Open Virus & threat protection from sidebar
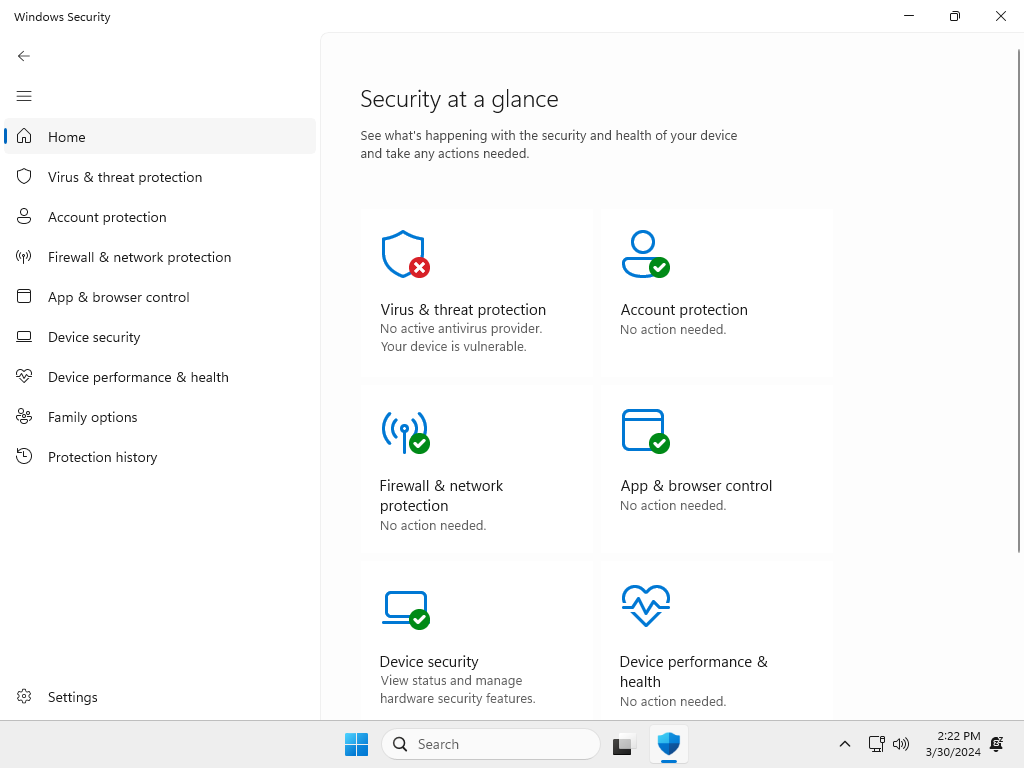The height and width of the screenshot is (768, 1024). coord(160,177)
